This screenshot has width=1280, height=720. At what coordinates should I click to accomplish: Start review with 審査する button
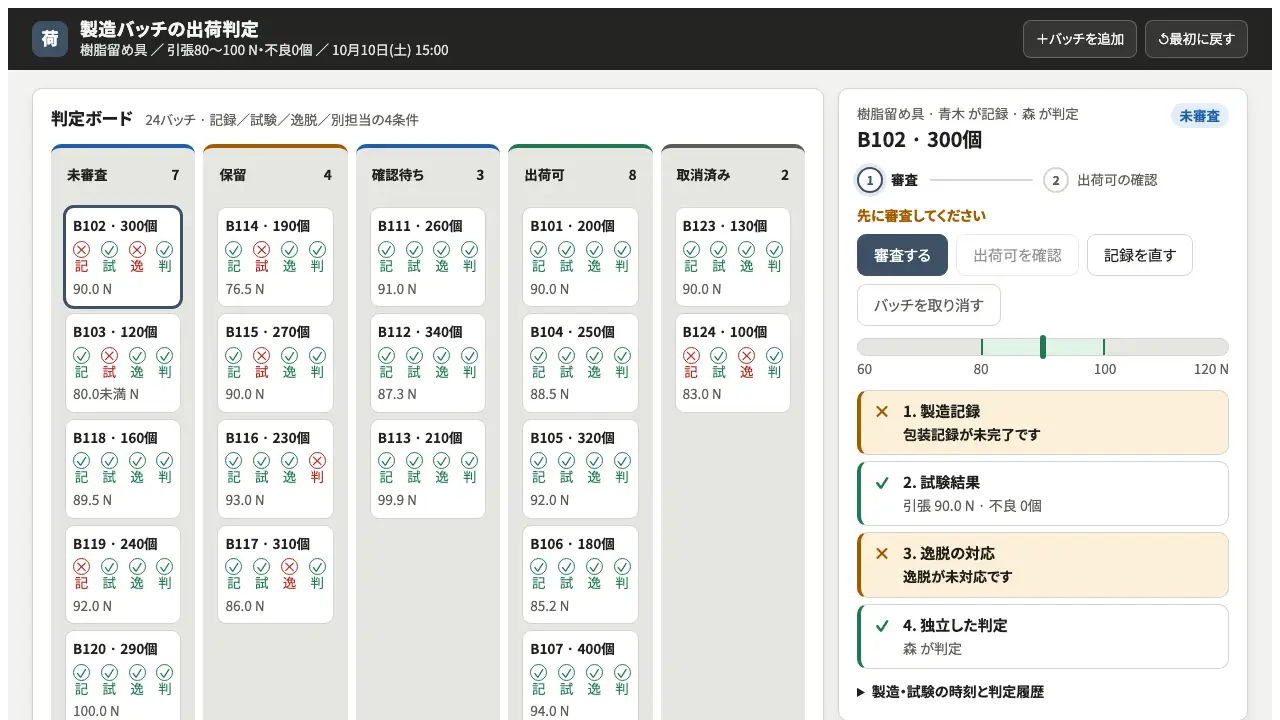902,255
